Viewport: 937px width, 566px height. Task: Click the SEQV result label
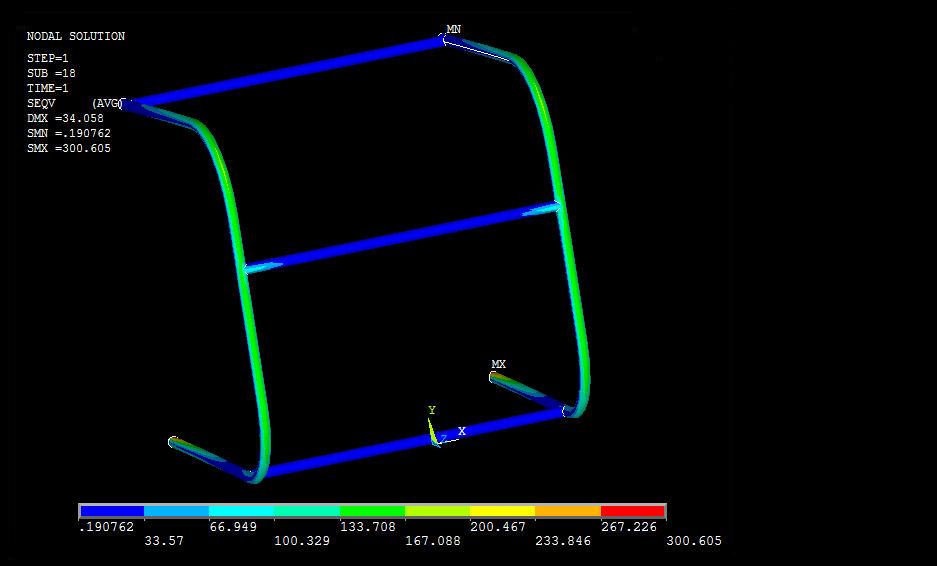tap(41, 103)
